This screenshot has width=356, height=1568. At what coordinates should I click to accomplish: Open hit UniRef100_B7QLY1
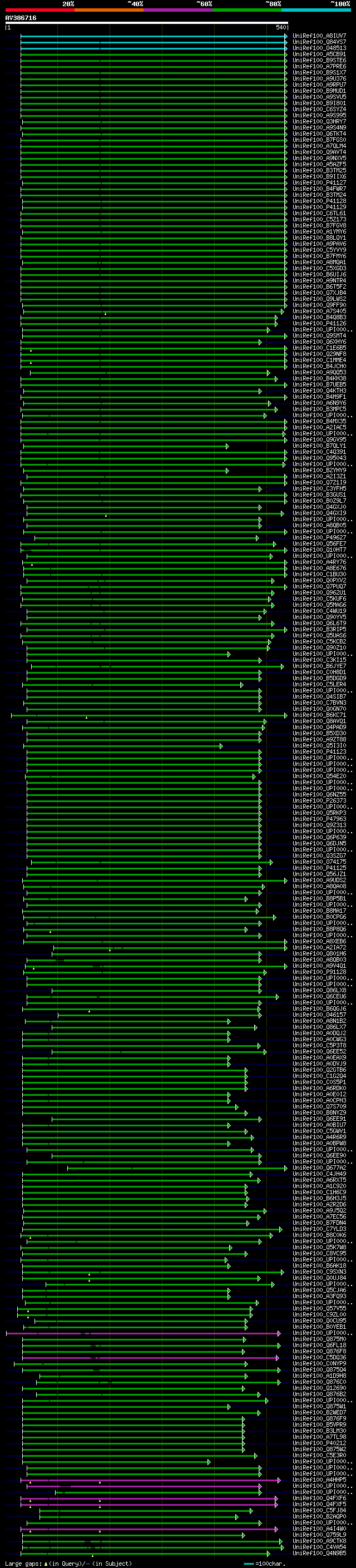(319, 446)
